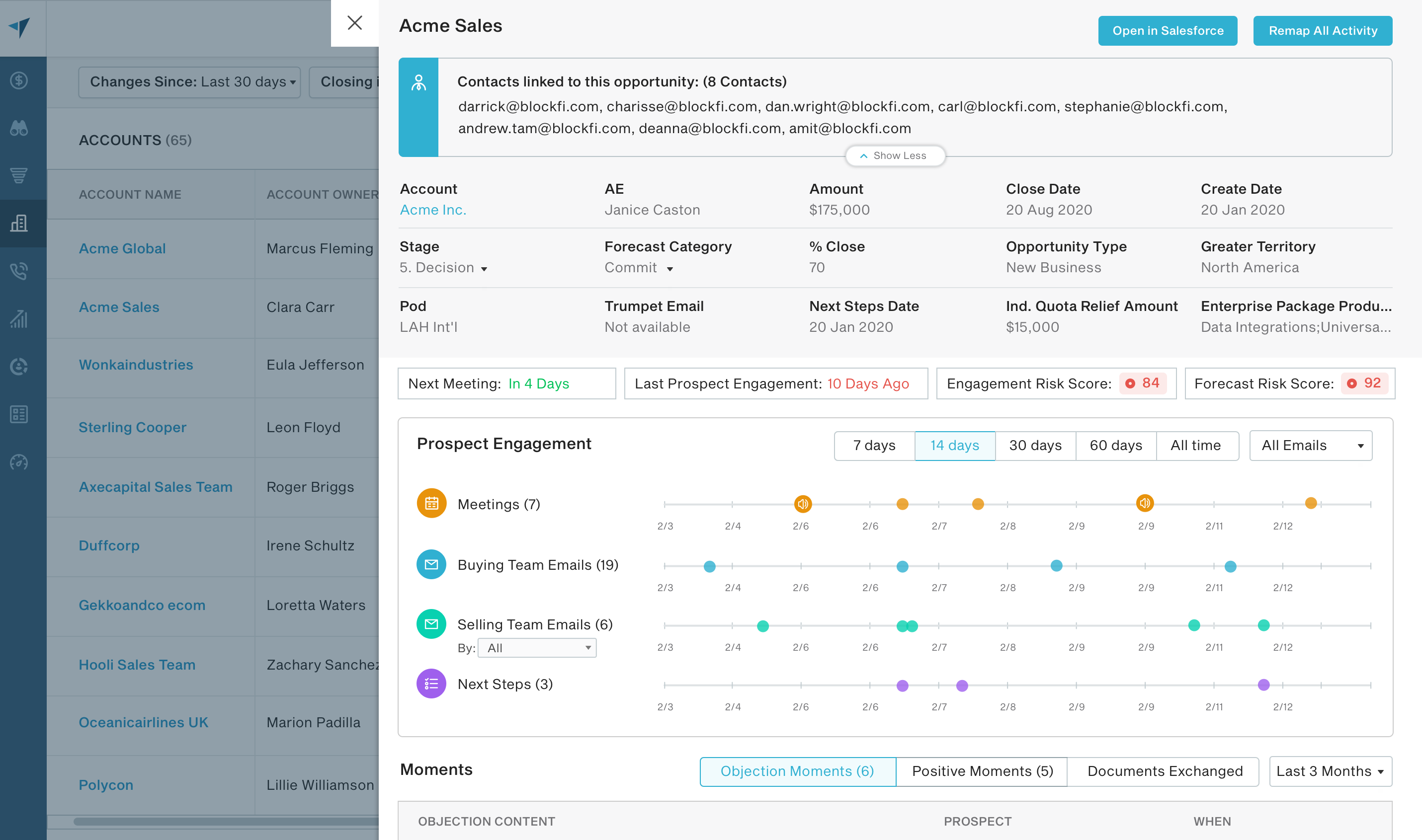The height and width of the screenshot is (840, 1422).
Task: Select the 60 days range
Action: pos(1116,446)
